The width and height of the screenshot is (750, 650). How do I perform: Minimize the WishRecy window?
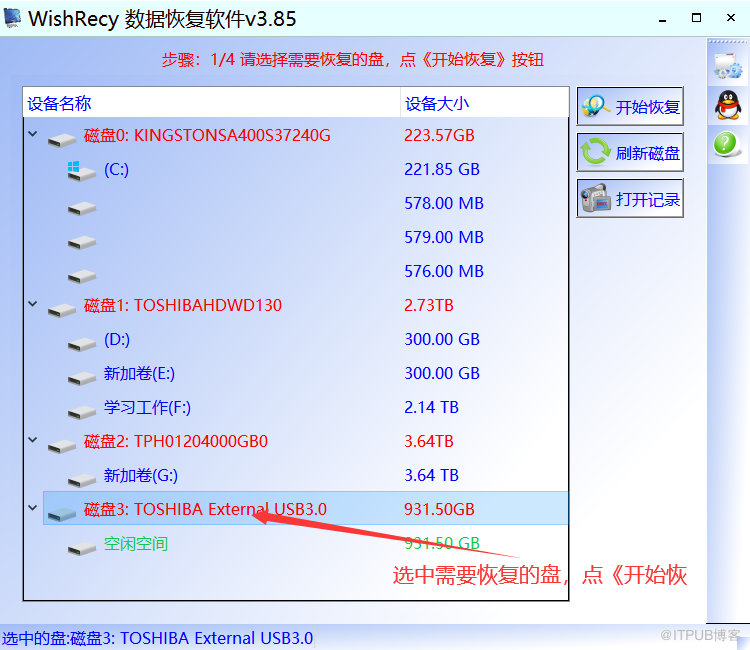[662, 19]
